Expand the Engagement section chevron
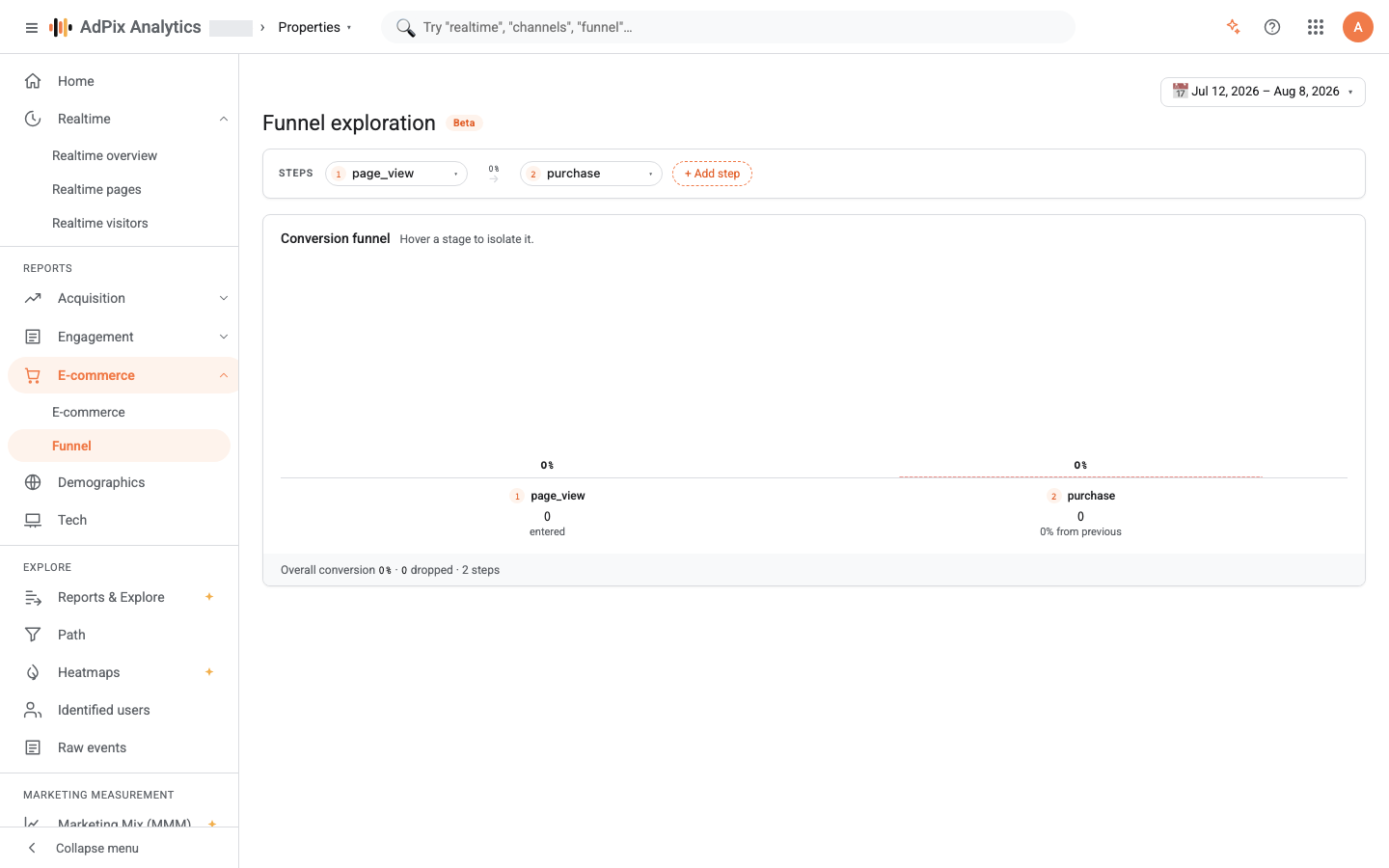Viewport: 1389px width, 868px height. click(x=224, y=337)
